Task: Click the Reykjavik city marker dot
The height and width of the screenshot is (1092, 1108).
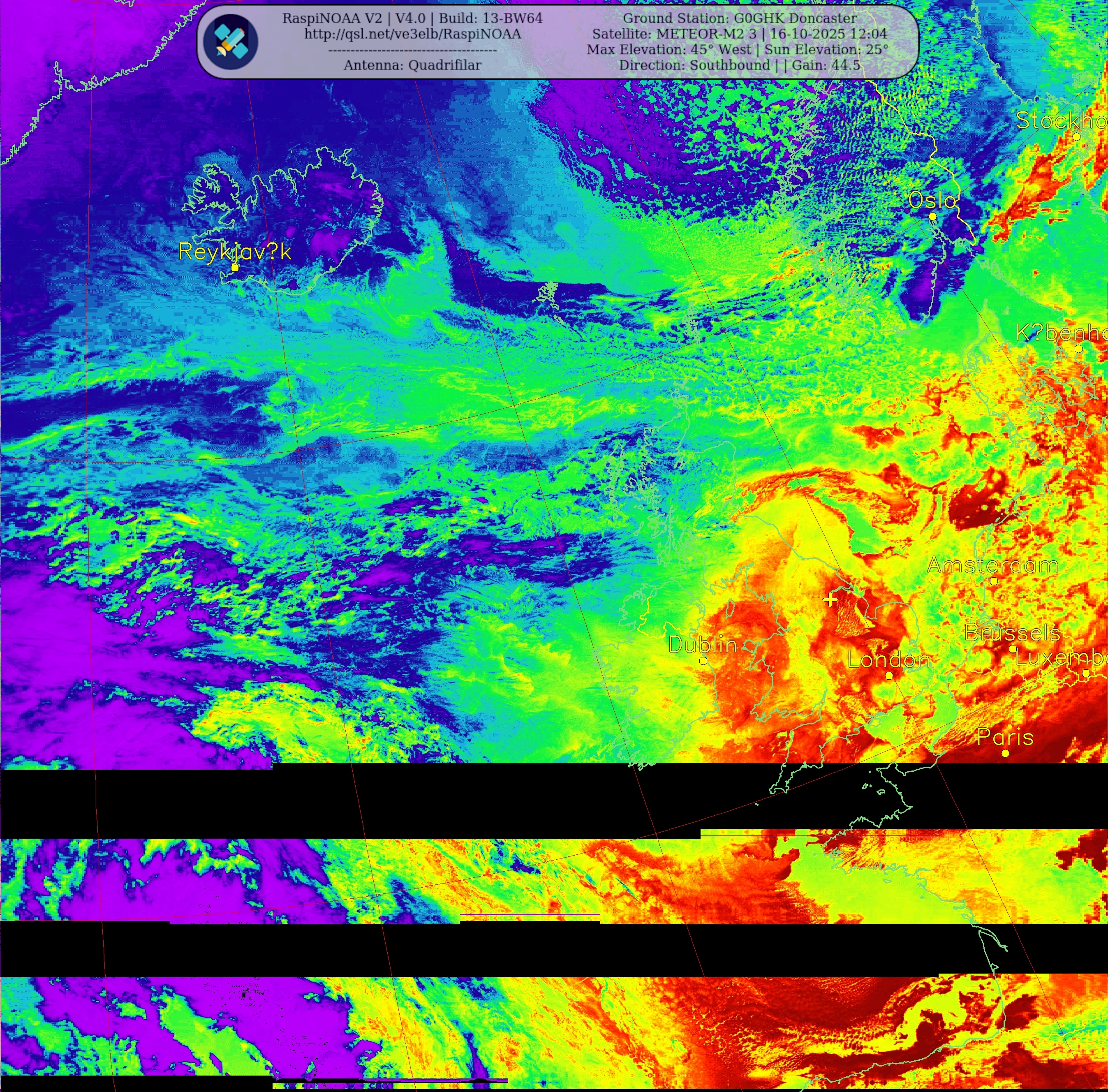Action: 235,268
